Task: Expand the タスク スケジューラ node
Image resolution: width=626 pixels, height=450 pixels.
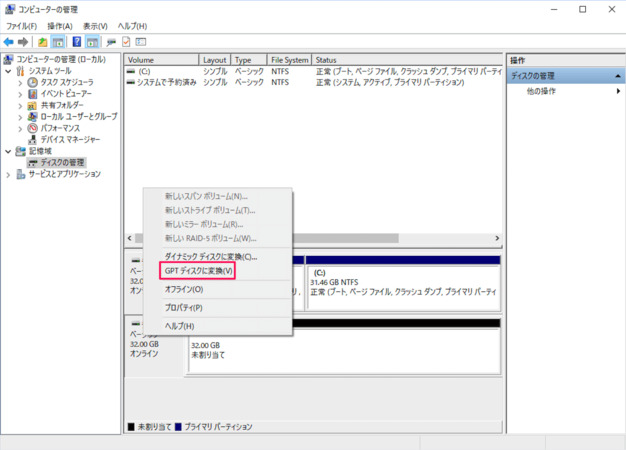Action: [x=20, y=83]
